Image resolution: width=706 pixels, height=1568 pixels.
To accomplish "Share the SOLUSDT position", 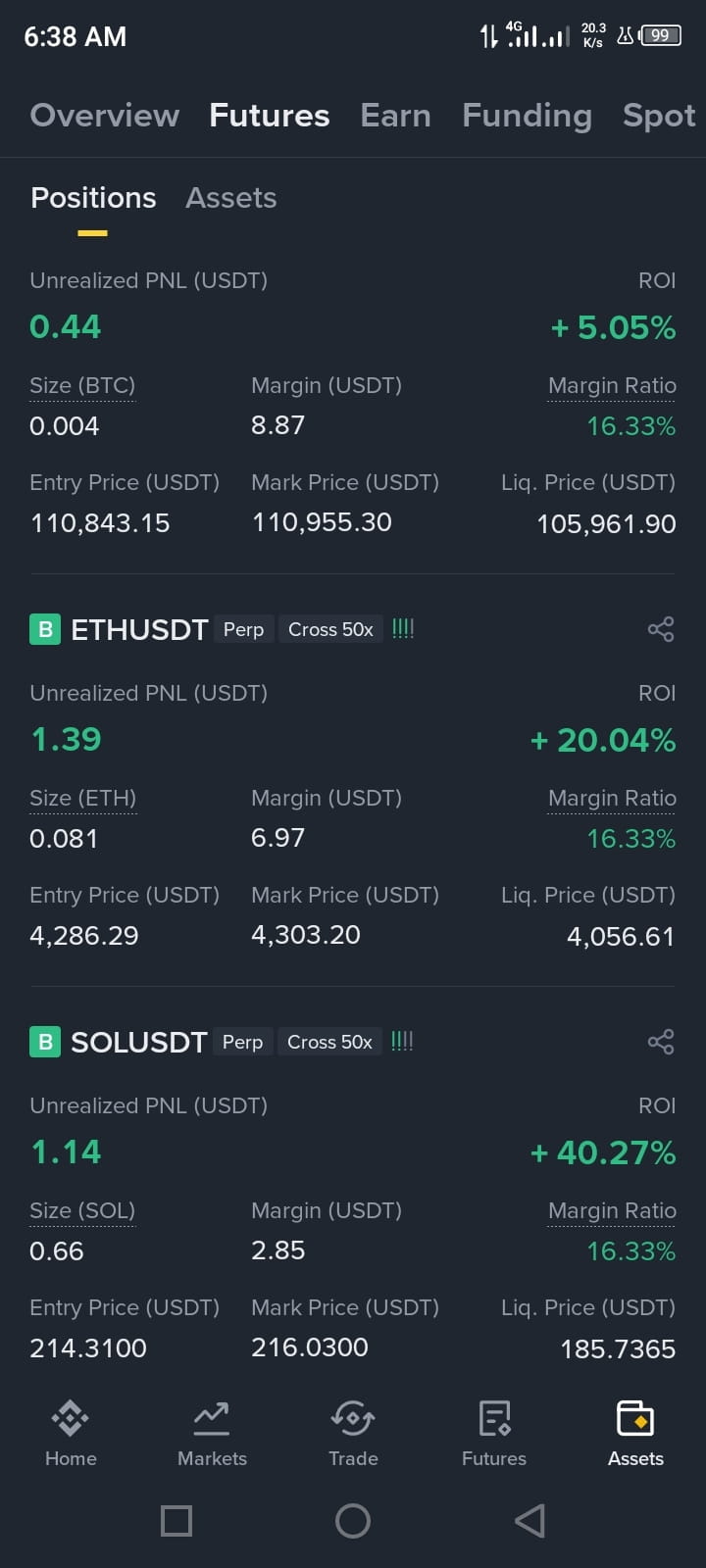I will (661, 1042).
